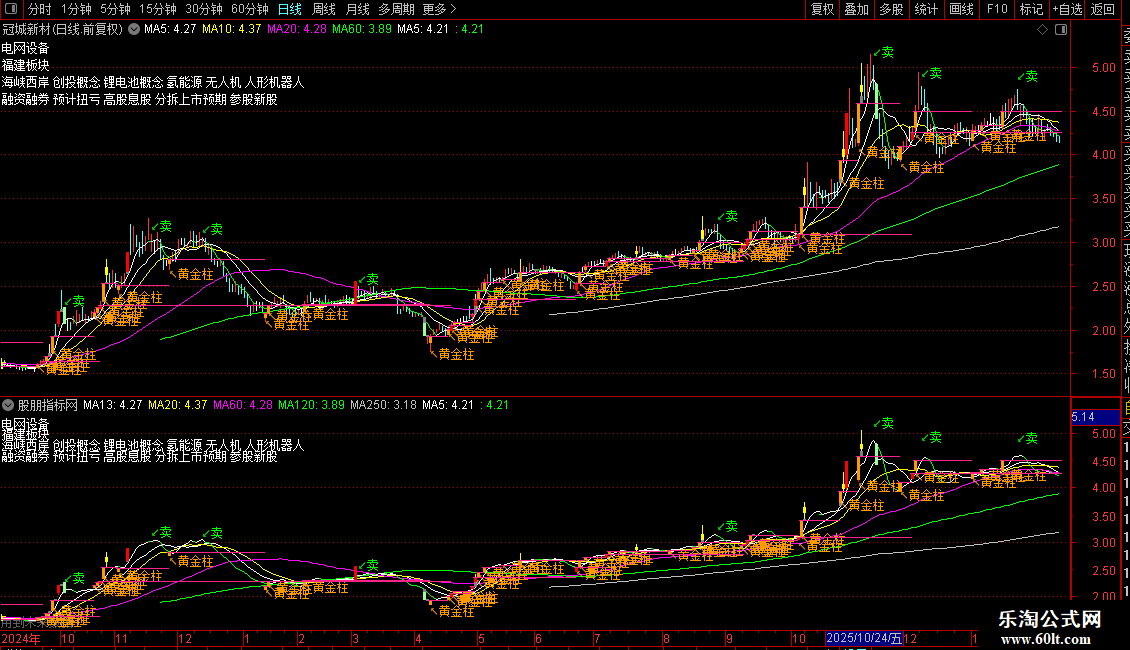Click the MA13: 4.27 label in sub-chart

[x=112, y=405]
